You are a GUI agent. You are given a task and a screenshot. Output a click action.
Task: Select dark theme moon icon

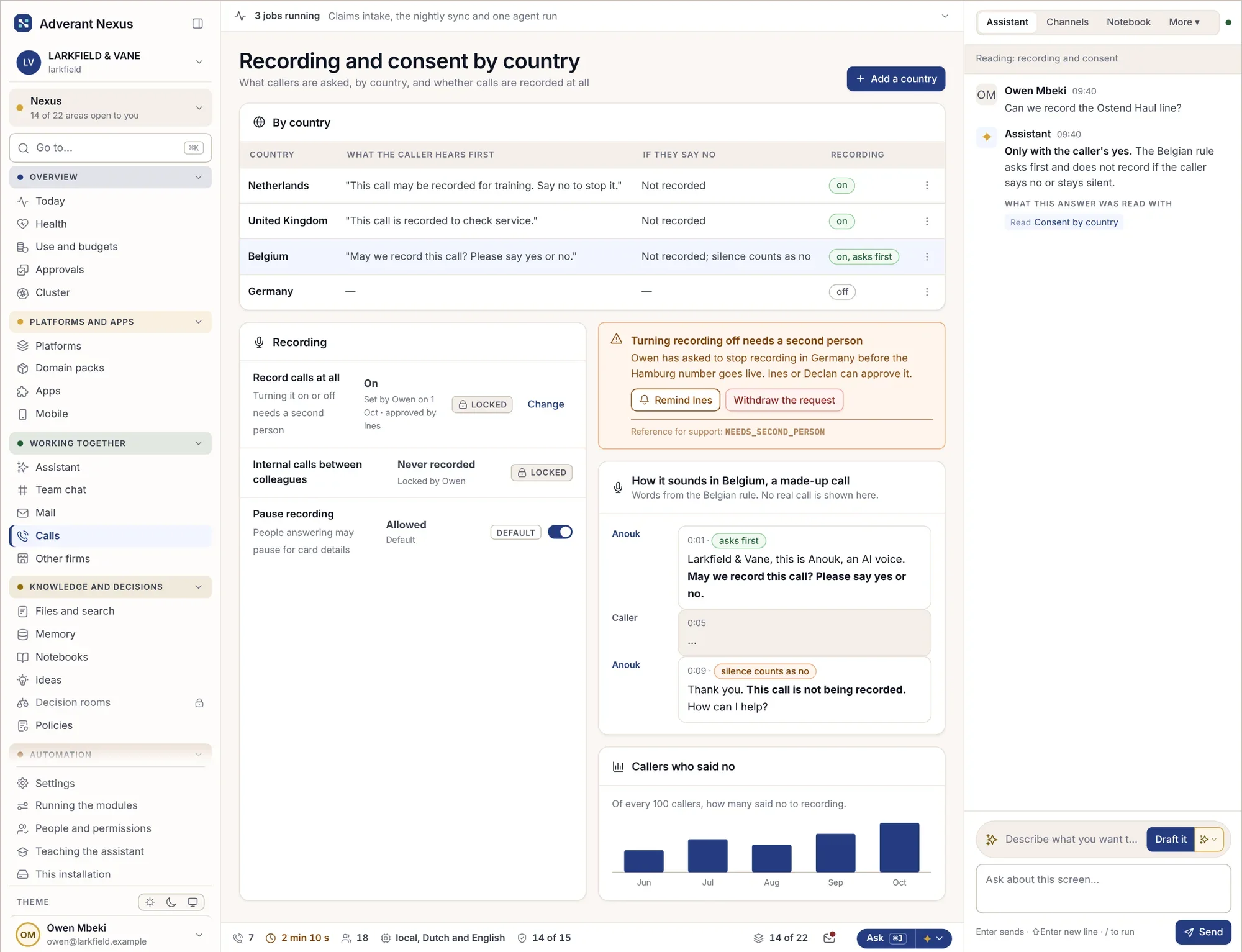[x=171, y=902]
